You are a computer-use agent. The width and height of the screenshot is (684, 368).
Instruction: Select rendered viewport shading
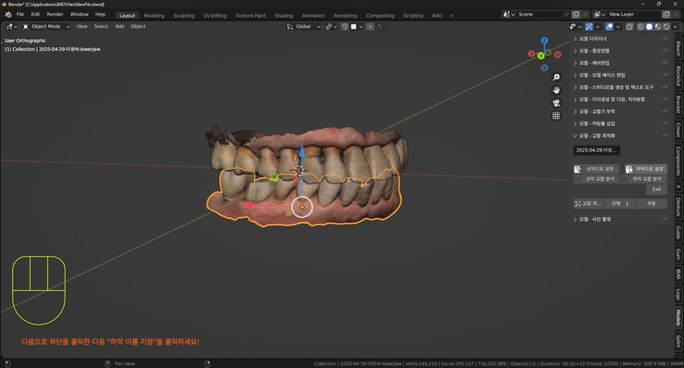tap(666, 27)
